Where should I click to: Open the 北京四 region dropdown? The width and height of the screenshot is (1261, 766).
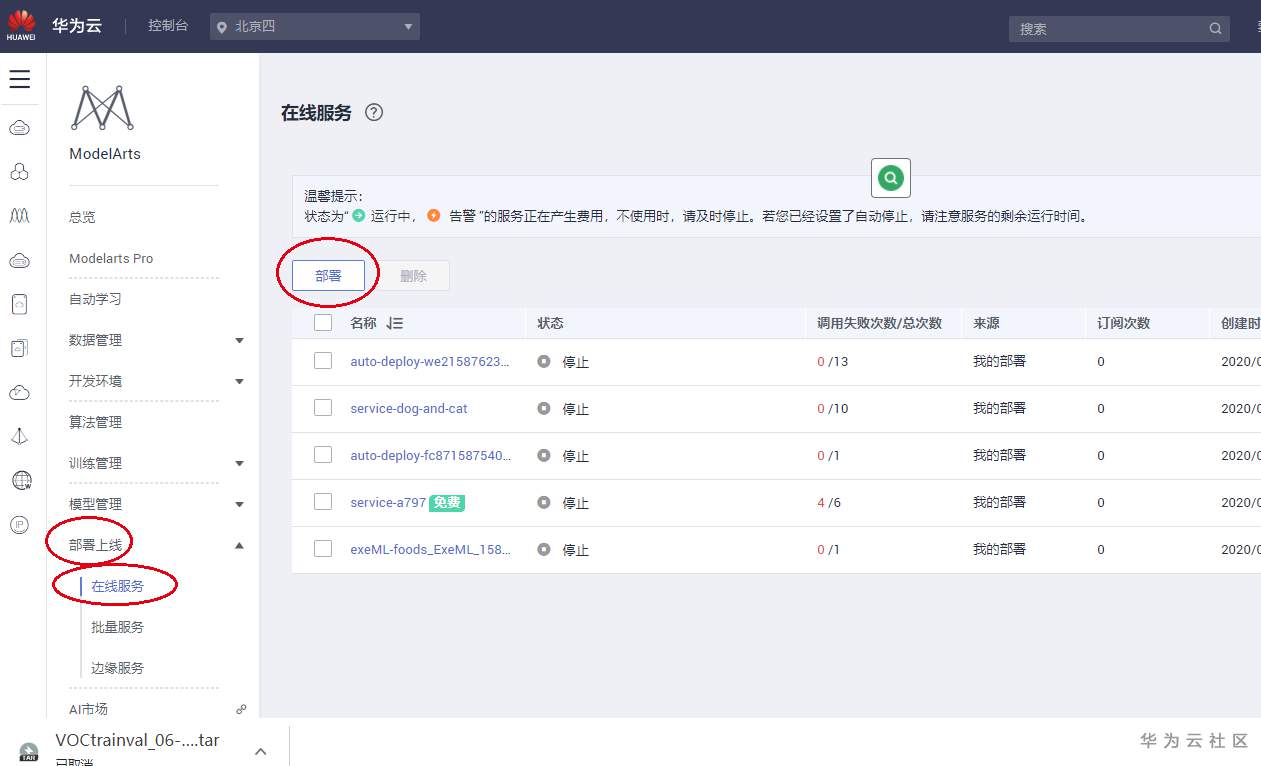(315, 27)
